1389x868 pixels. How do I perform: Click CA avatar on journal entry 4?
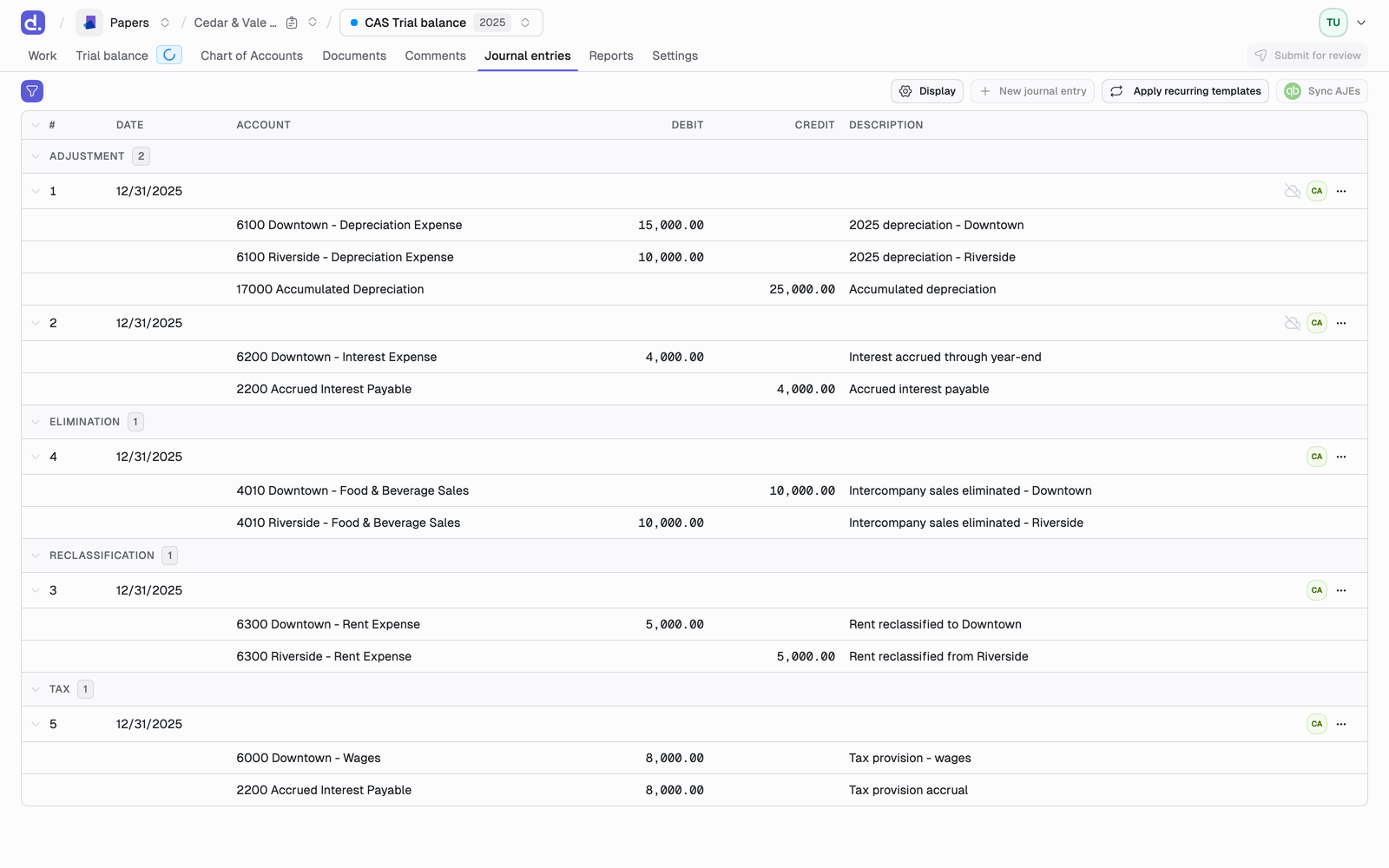point(1317,457)
